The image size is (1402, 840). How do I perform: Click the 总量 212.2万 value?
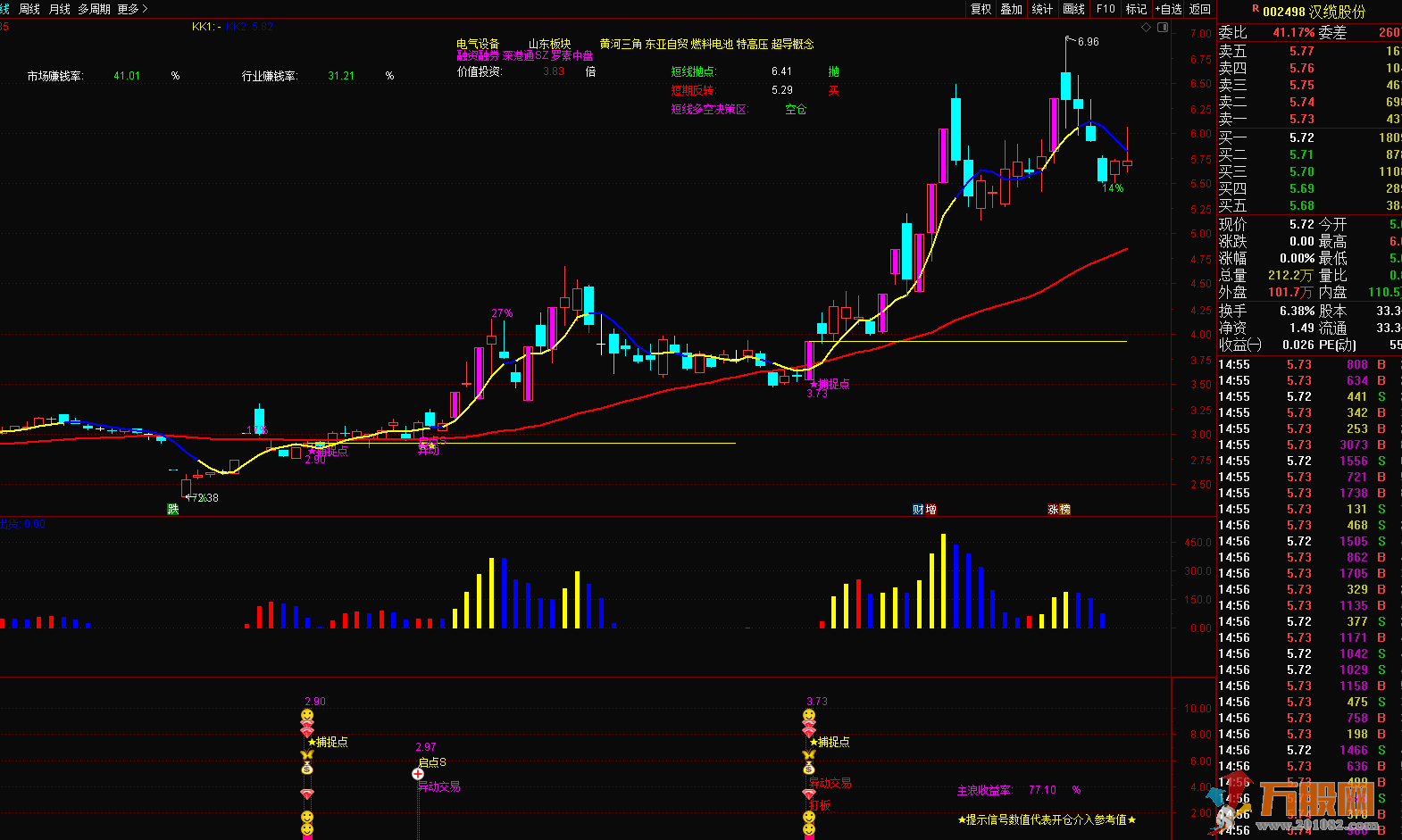[x=1290, y=275]
